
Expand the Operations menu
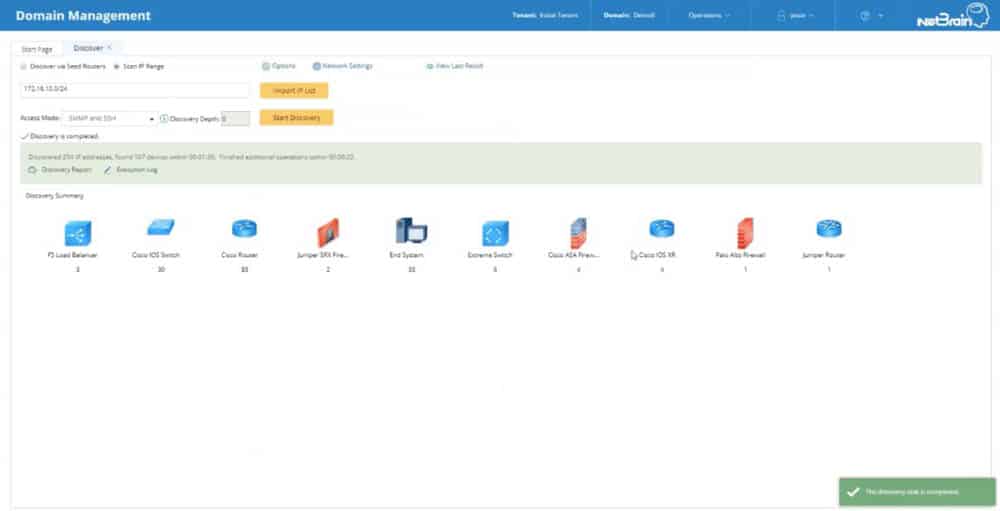[709, 15]
